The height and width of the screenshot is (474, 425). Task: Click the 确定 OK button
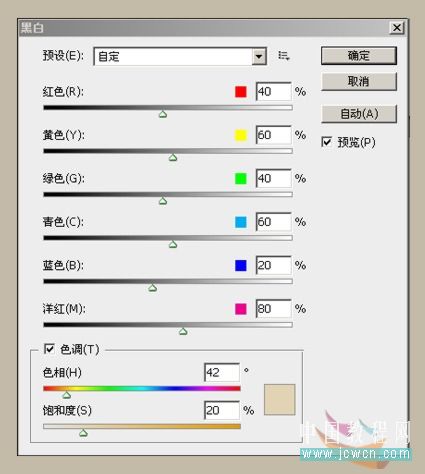click(x=359, y=55)
